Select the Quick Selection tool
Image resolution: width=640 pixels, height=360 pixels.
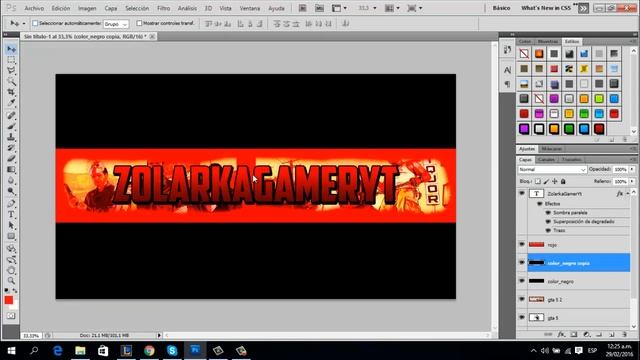(x=11, y=81)
